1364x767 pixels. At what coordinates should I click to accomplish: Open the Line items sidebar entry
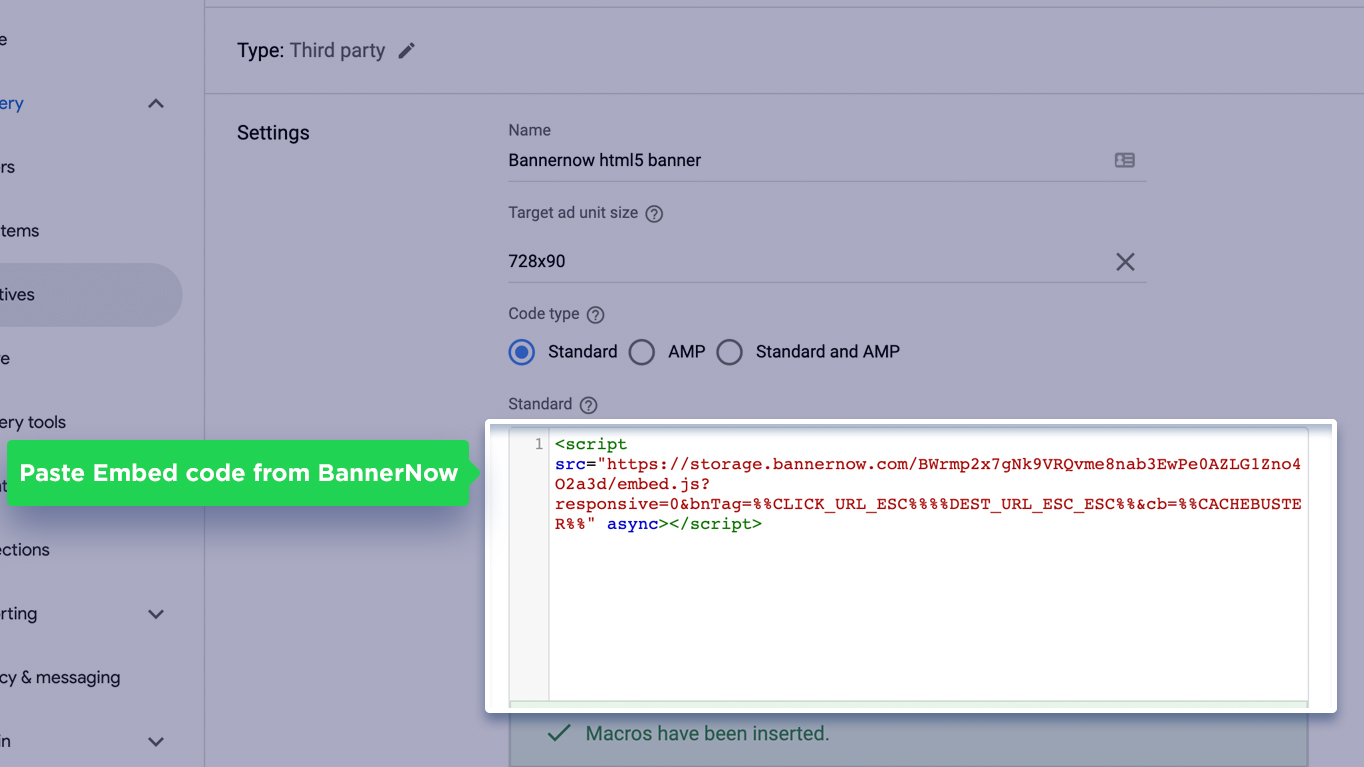20,231
